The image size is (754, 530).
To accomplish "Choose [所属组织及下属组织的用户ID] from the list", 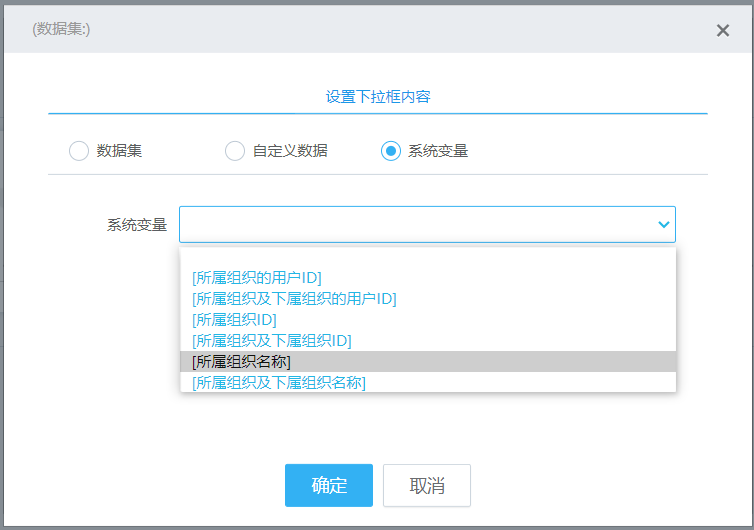I will 294,298.
